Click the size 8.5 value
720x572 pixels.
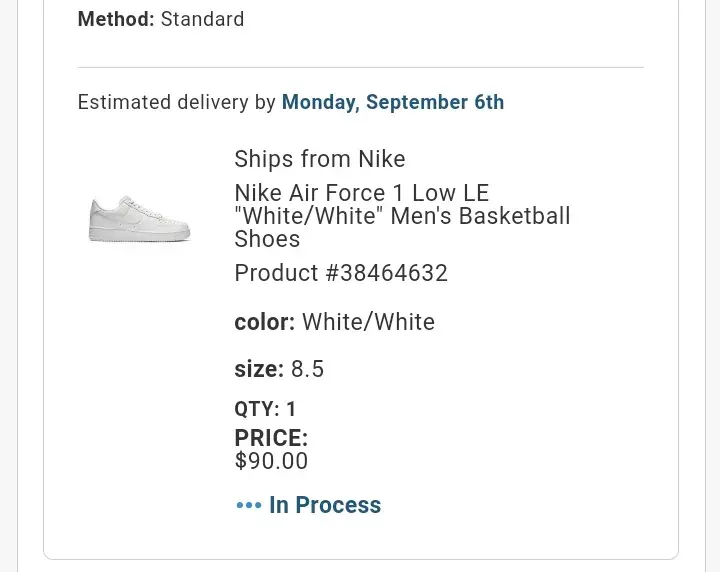[307, 369]
